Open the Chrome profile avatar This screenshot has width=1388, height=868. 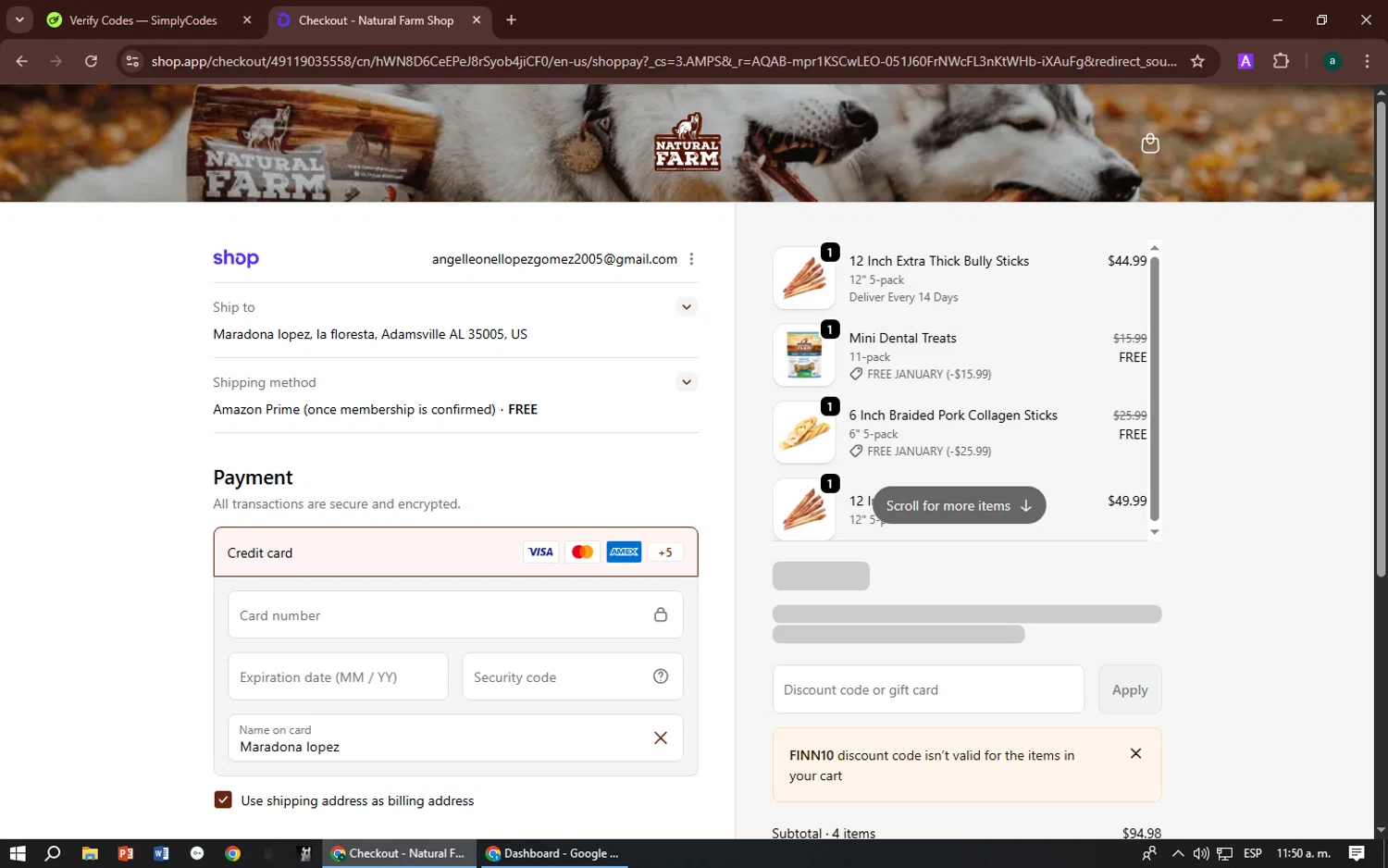coord(1332,61)
